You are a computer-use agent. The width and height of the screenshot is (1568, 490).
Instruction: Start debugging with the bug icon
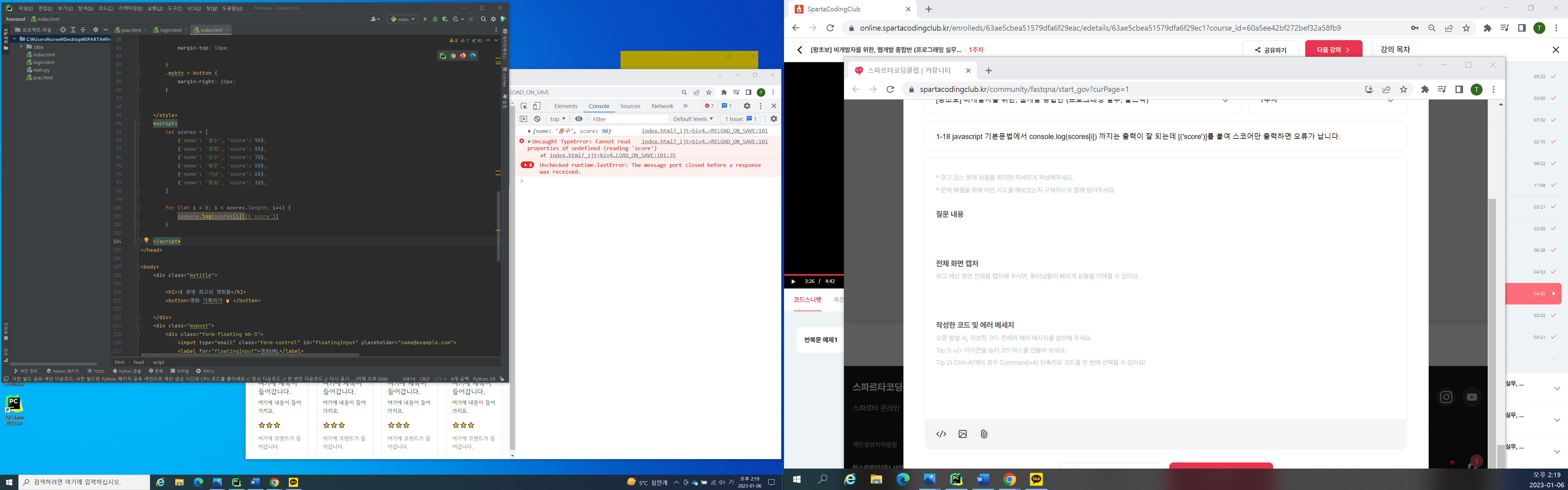coord(435,19)
